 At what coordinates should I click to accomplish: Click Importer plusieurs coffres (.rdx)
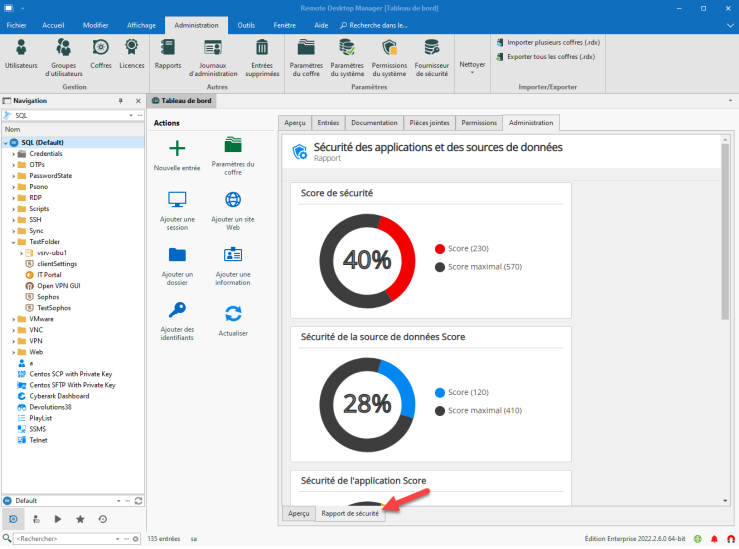pos(551,42)
